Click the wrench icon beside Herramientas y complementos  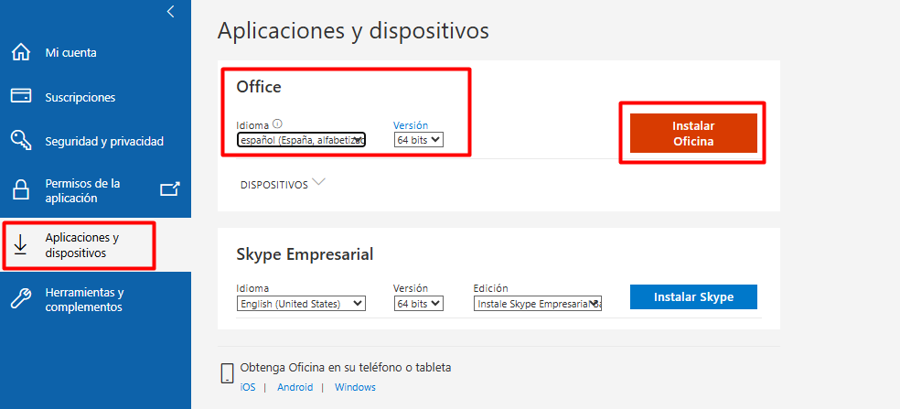point(21,299)
